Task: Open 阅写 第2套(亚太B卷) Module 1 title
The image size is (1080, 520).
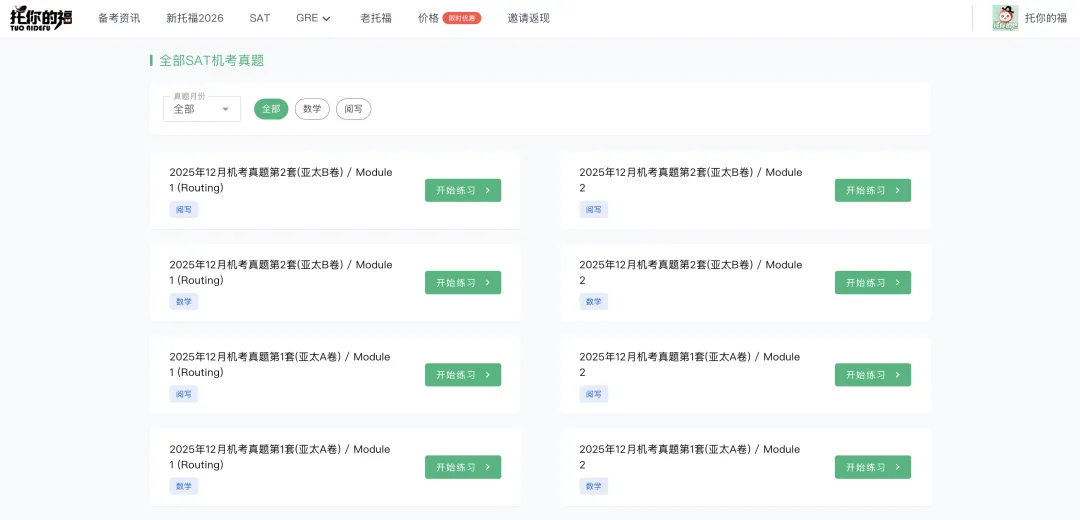Action: pos(281,180)
